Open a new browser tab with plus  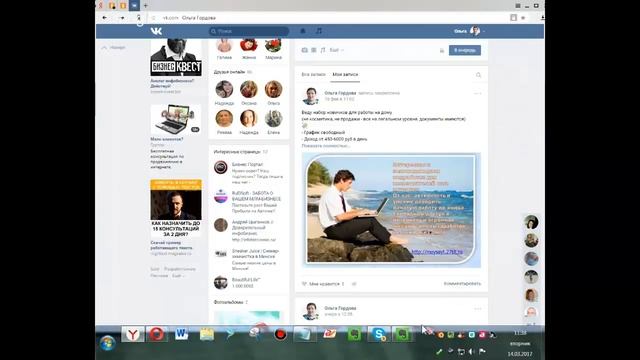[145, 6]
